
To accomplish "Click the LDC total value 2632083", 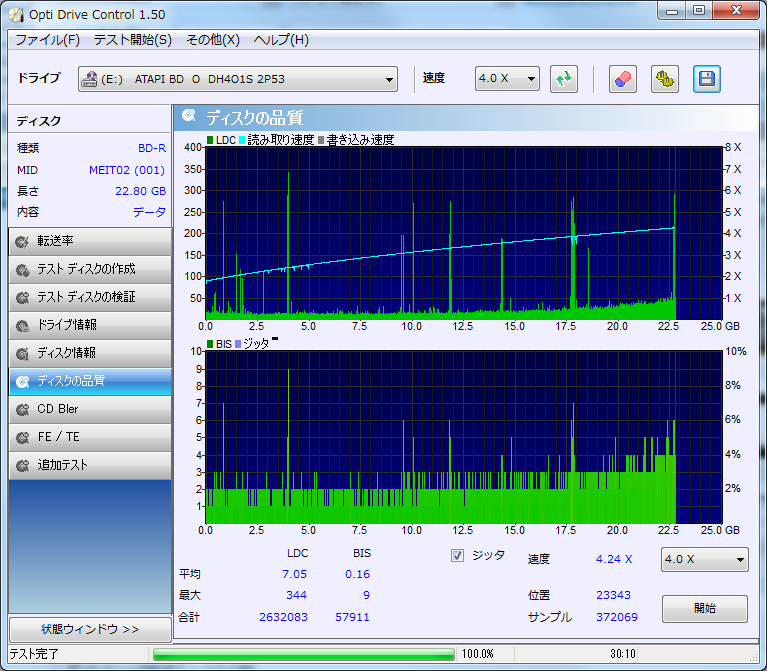I will (283, 617).
